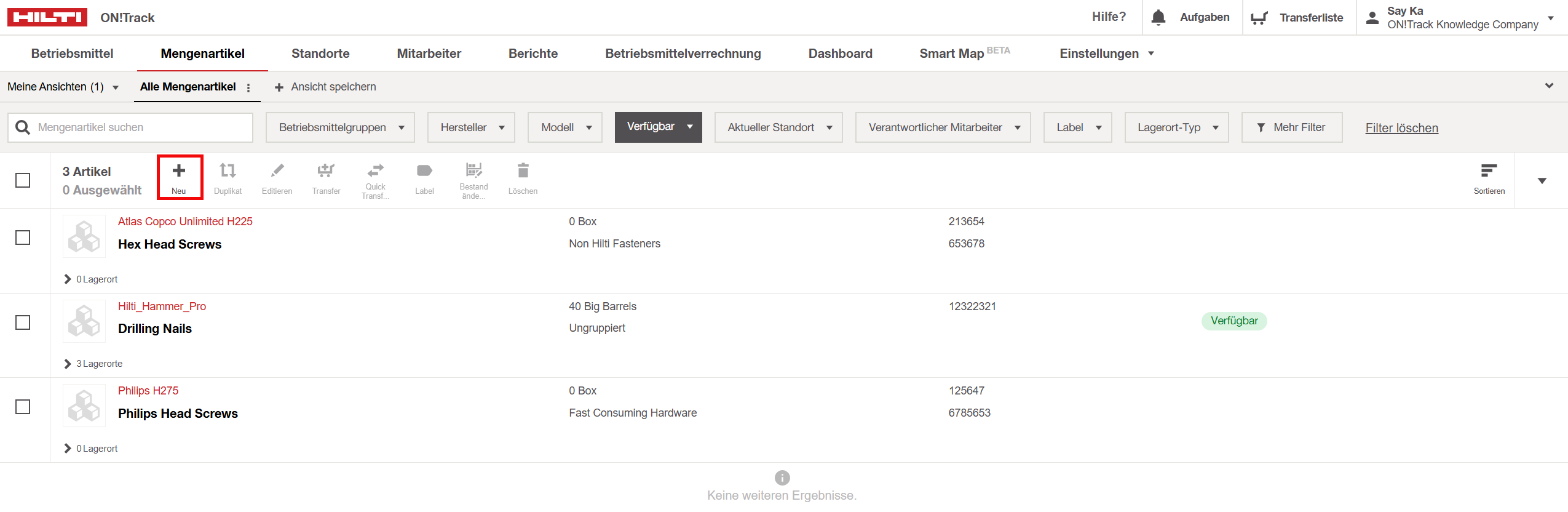This screenshot has width=1568, height=512.
Task: Click the Bestand ändern icon
Action: tap(473, 170)
